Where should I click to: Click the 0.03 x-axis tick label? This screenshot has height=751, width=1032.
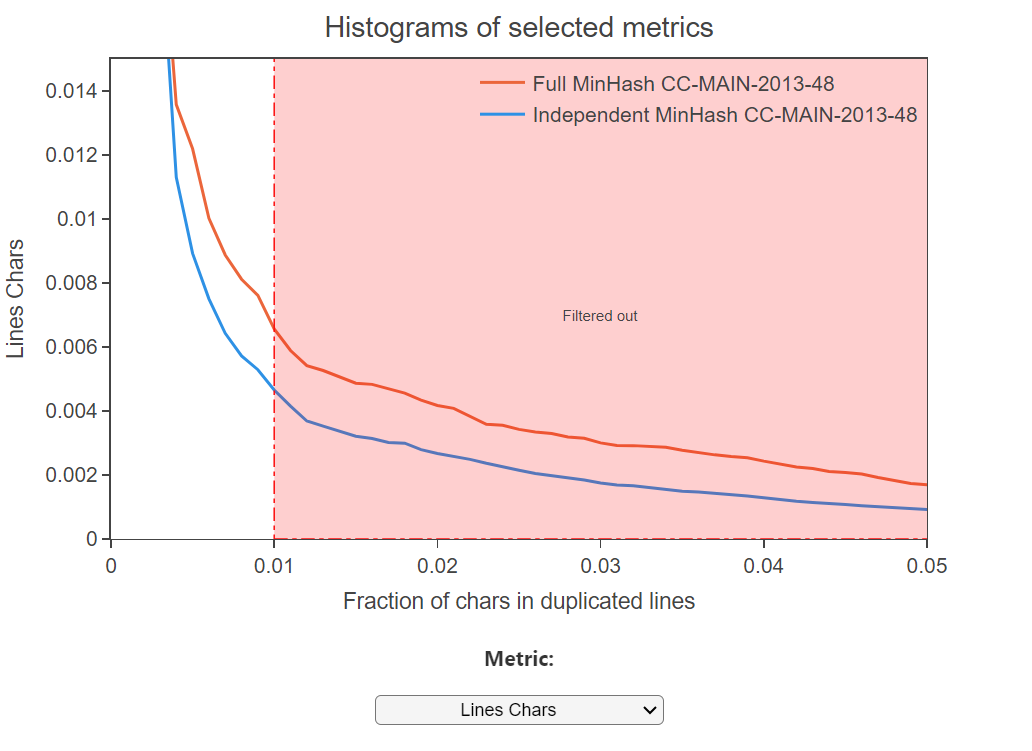[x=600, y=566]
